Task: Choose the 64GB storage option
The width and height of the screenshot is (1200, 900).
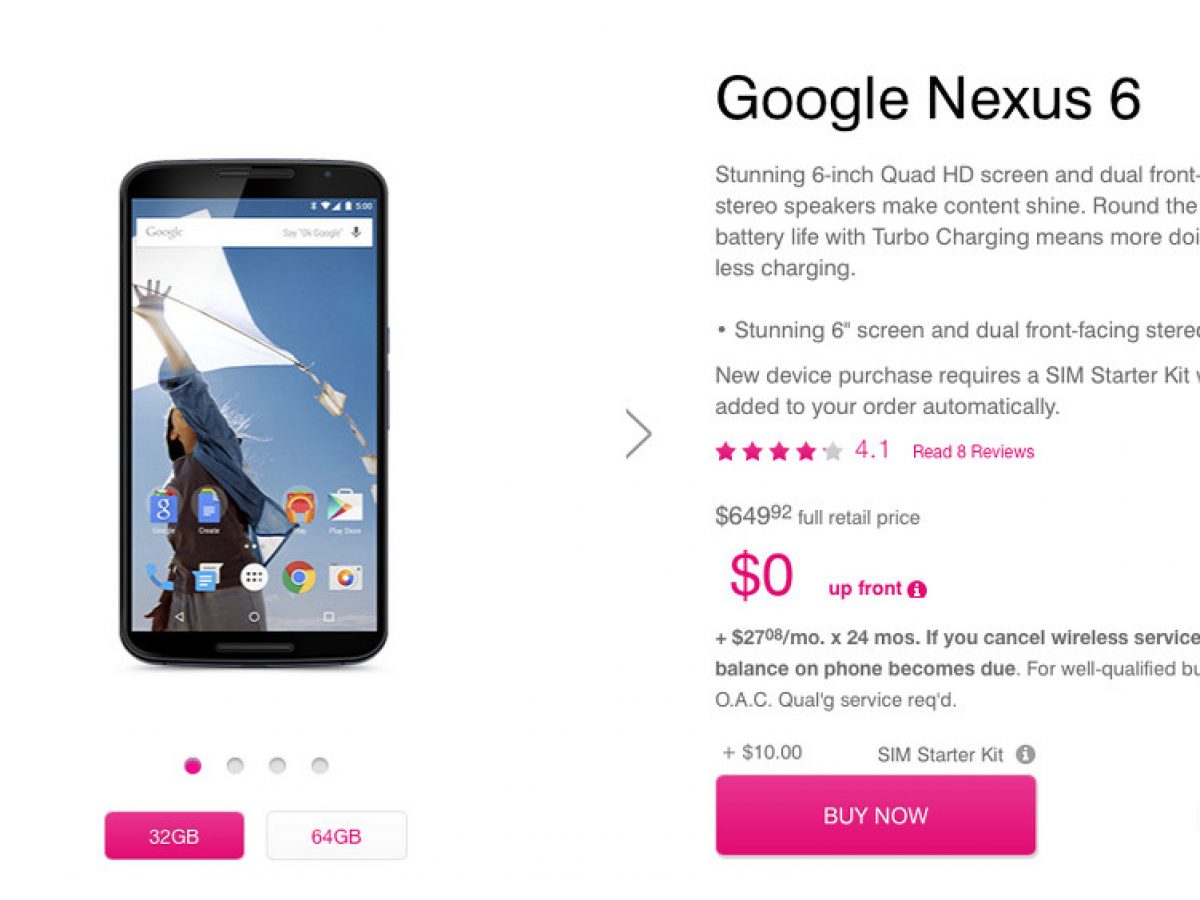Action: (x=336, y=836)
